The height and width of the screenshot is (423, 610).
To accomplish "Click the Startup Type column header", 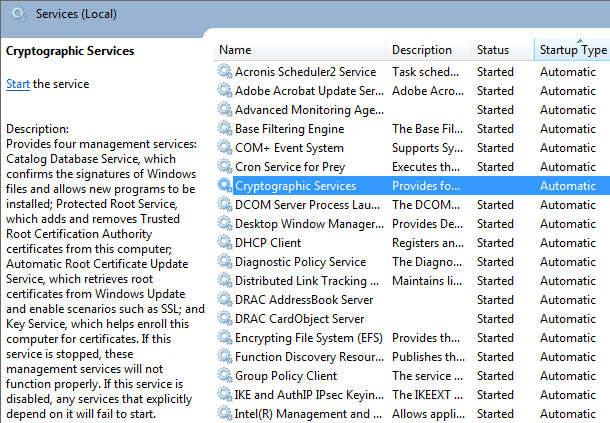I will pyautogui.click(x=572, y=50).
